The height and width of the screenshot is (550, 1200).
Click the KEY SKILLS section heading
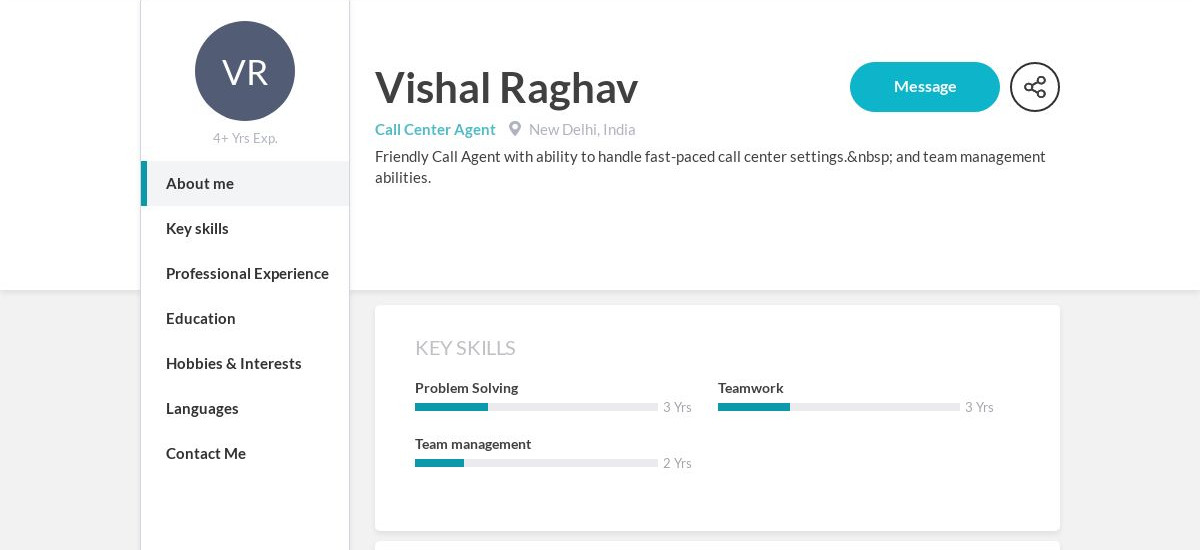coord(465,348)
